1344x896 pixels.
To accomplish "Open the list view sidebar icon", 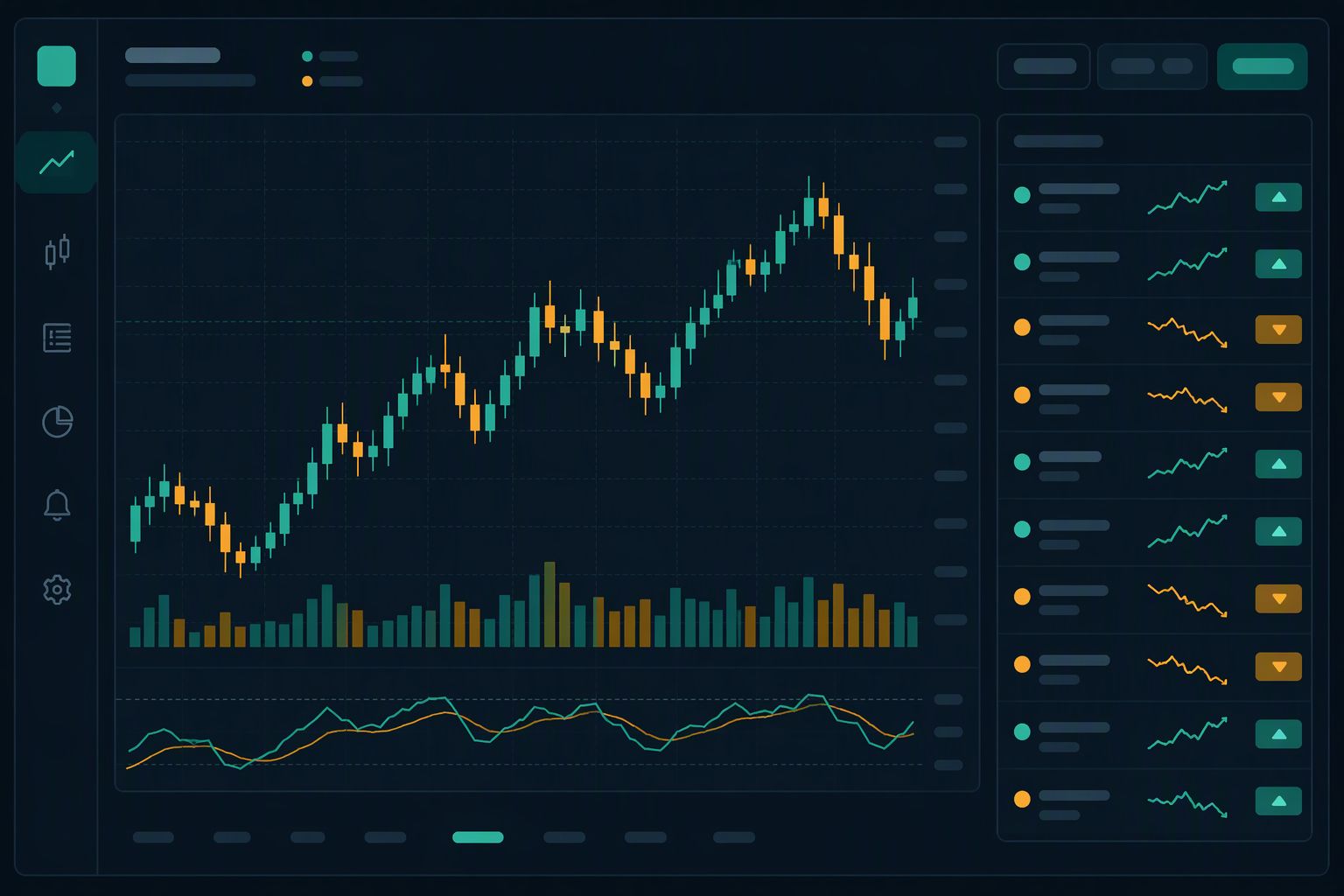I will (57, 337).
